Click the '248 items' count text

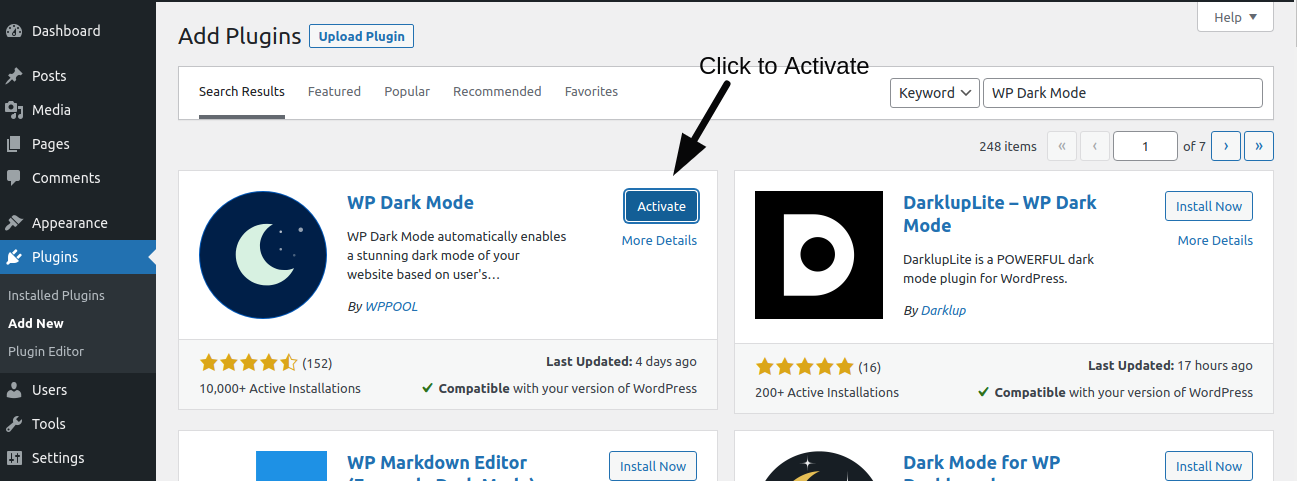point(1008,146)
